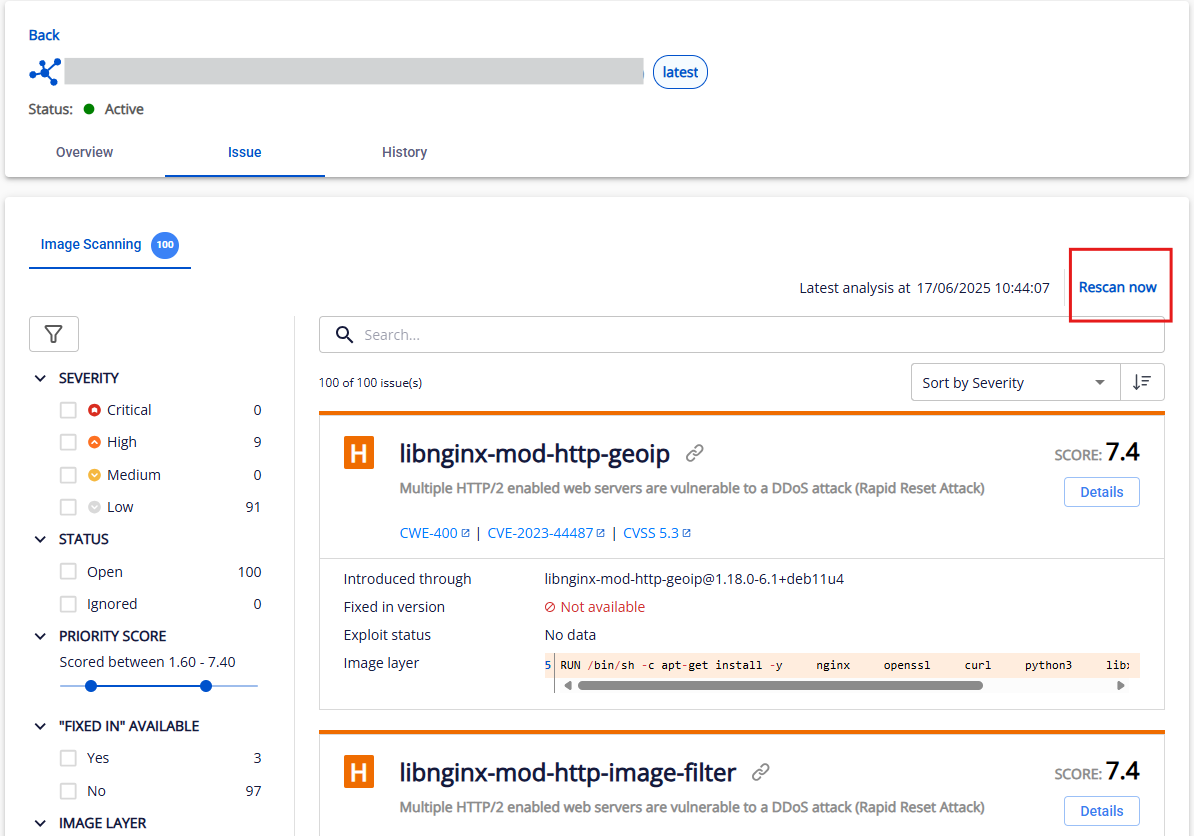The image size is (1194, 836).
Task: Click the libnginx-mod-http-image-filter issue title
Action: coord(568,773)
